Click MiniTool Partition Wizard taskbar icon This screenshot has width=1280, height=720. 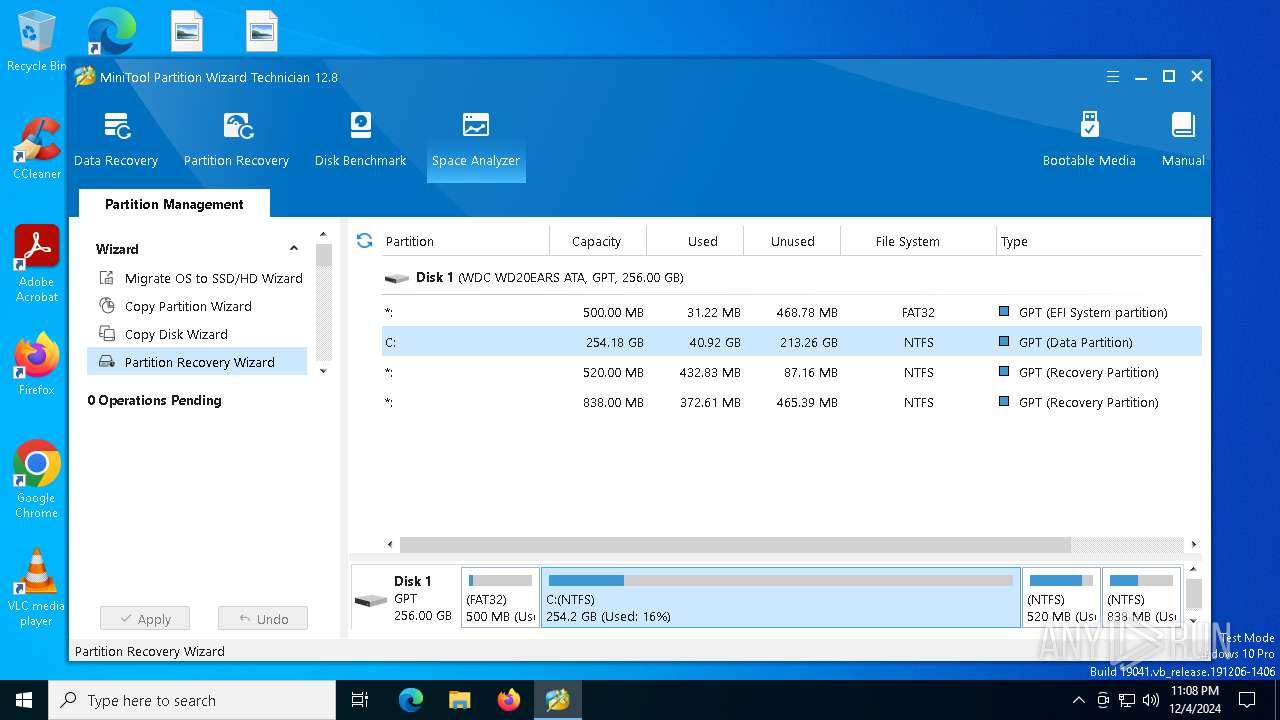(x=557, y=700)
